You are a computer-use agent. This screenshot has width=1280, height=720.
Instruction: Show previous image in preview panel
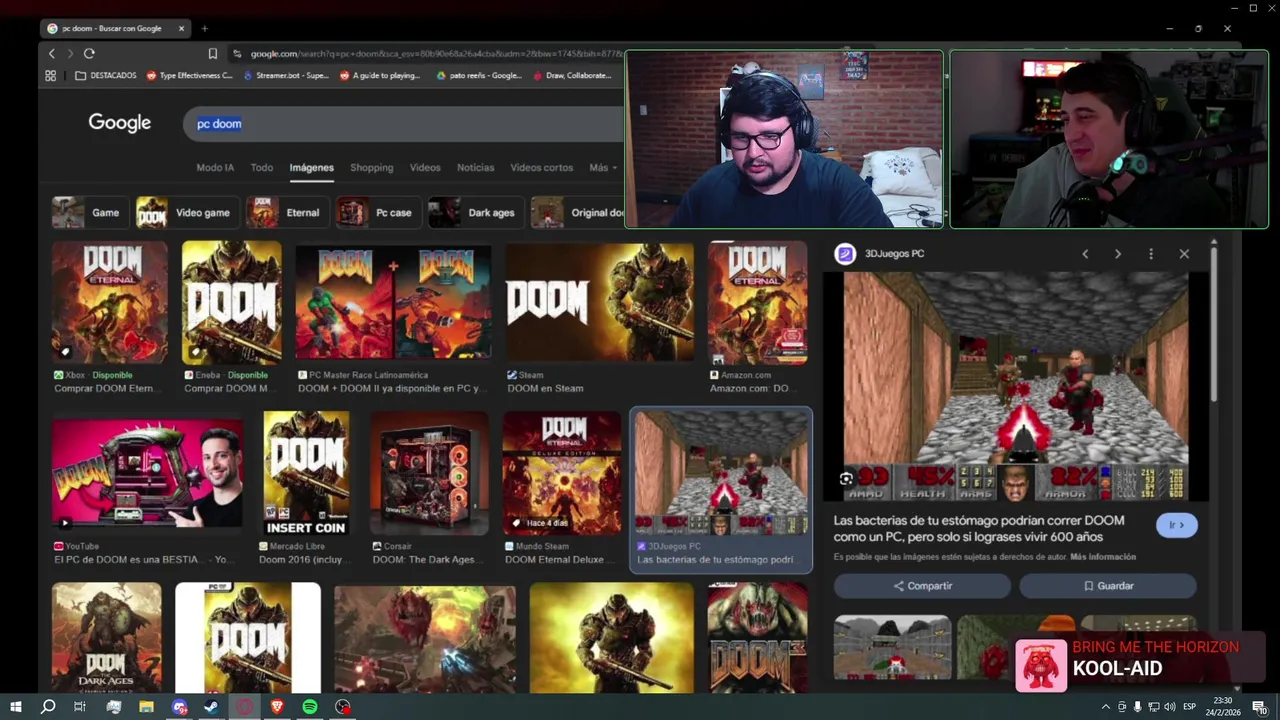(x=1085, y=254)
